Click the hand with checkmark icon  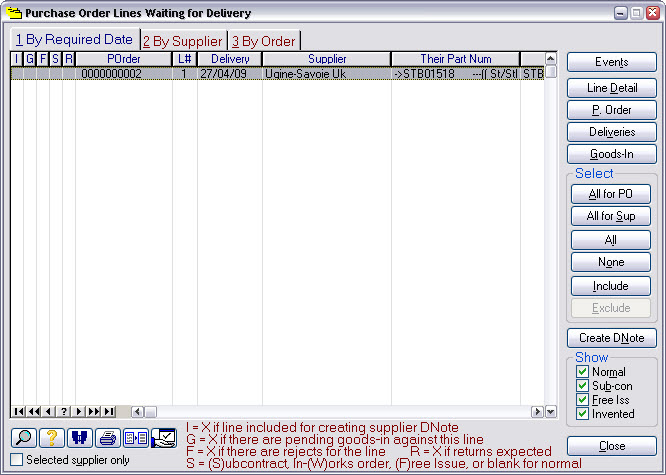(164, 438)
